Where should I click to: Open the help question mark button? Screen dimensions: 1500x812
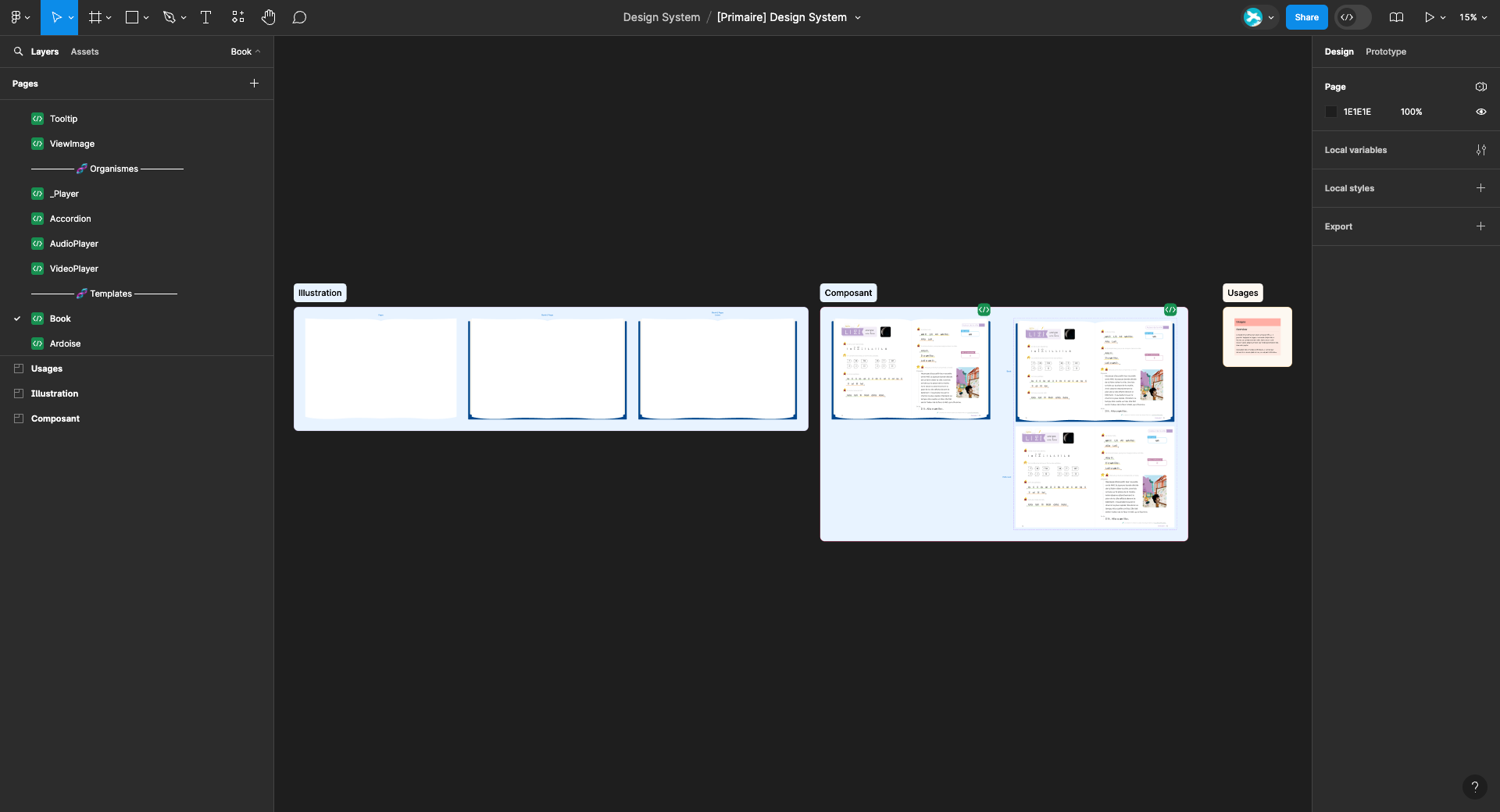click(1474, 787)
